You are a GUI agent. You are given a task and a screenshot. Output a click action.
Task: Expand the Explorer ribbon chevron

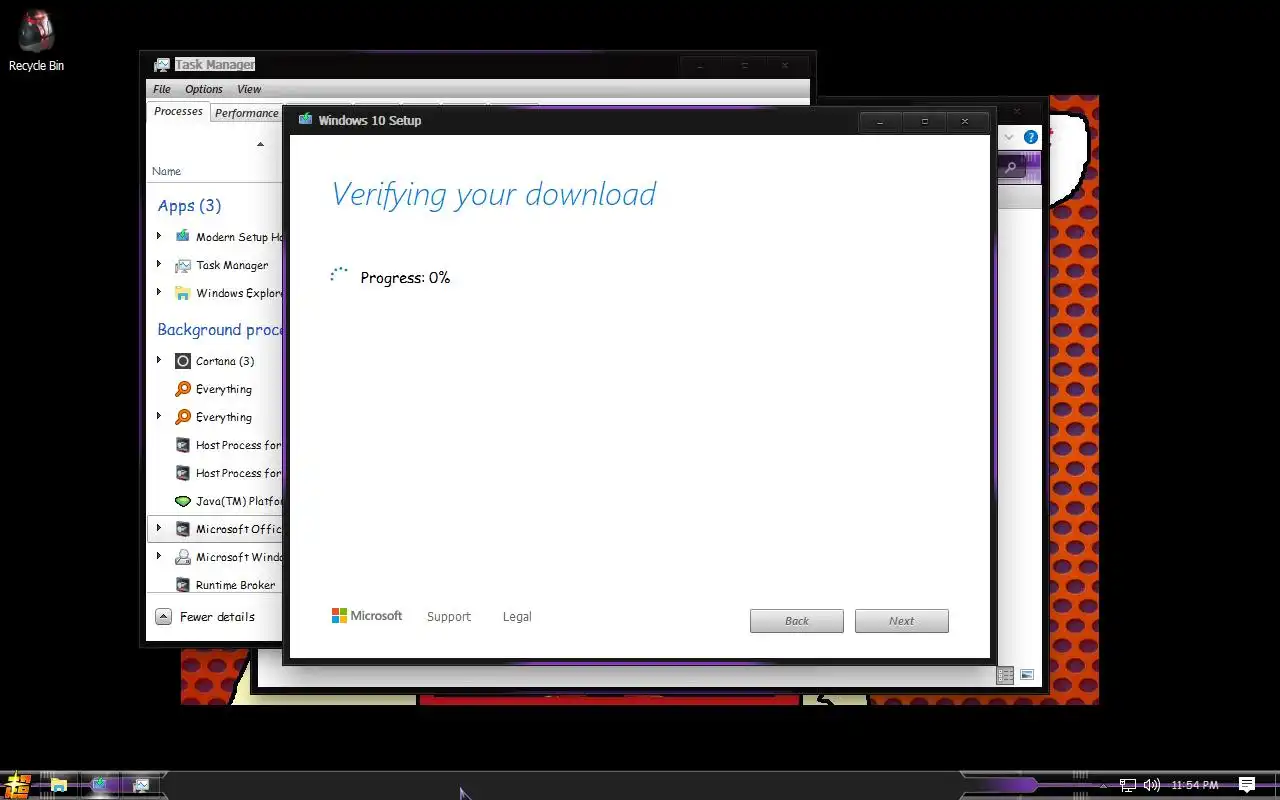click(1009, 137)
